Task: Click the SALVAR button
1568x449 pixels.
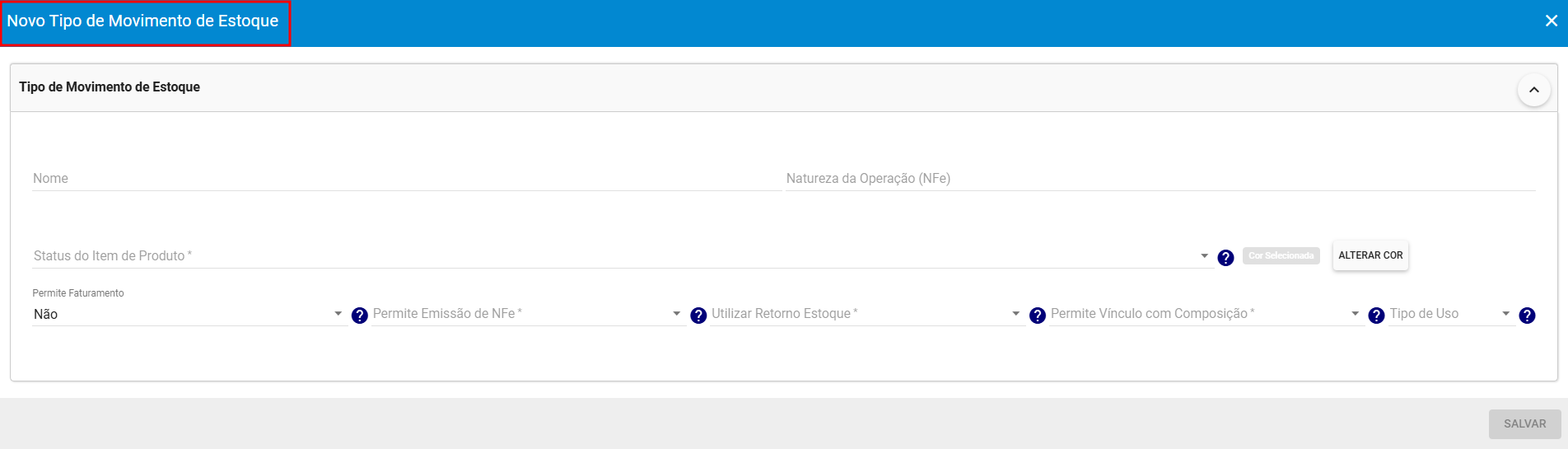Action: point(1524,423)
